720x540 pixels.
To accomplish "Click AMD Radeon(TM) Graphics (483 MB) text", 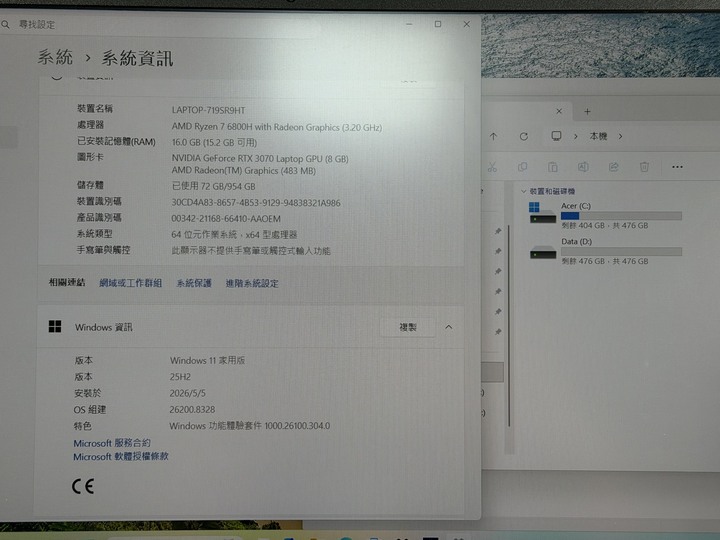I will pos(244,171).
